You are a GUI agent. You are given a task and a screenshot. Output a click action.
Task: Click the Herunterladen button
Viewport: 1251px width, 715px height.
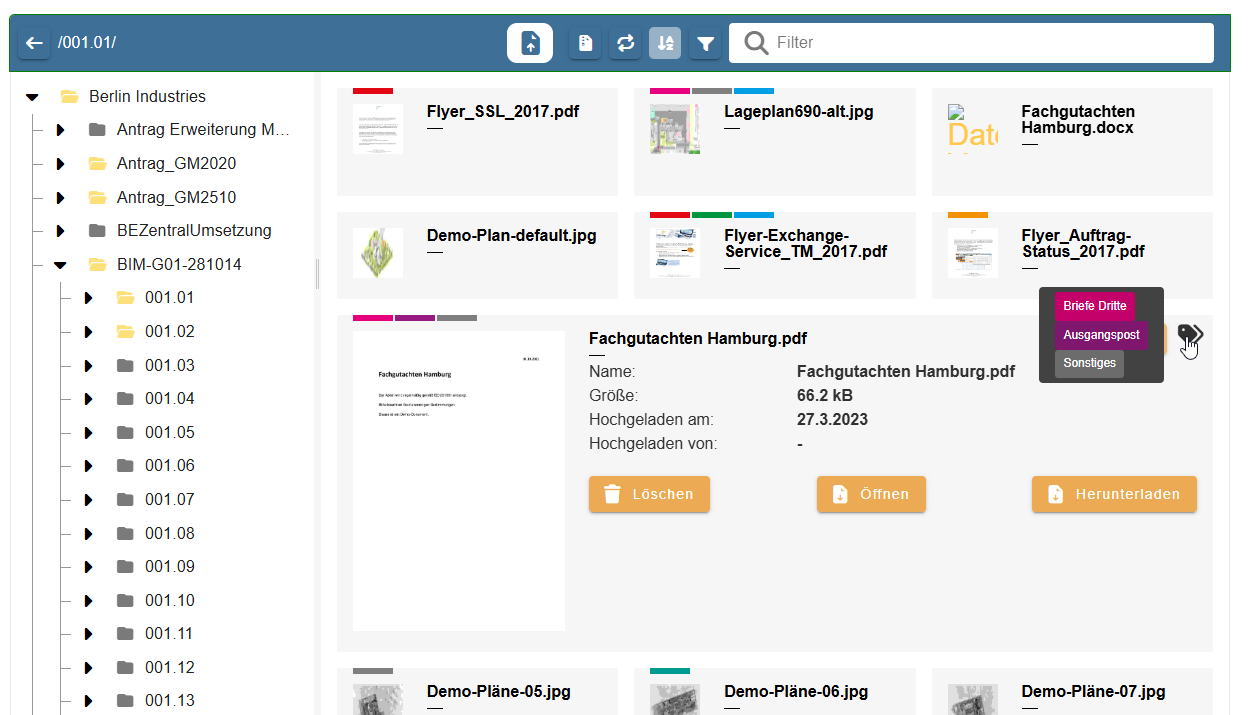1114,494
